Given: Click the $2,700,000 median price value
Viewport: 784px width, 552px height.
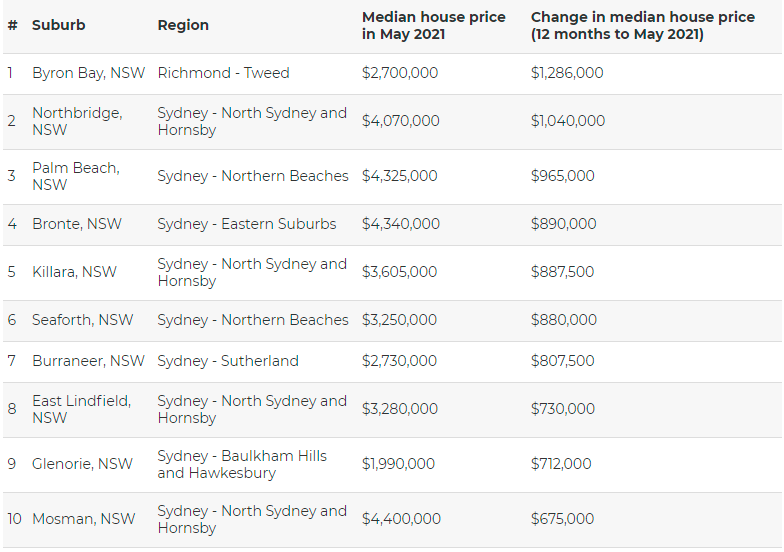Looking at the screenshot, I should tap(399, 73).
